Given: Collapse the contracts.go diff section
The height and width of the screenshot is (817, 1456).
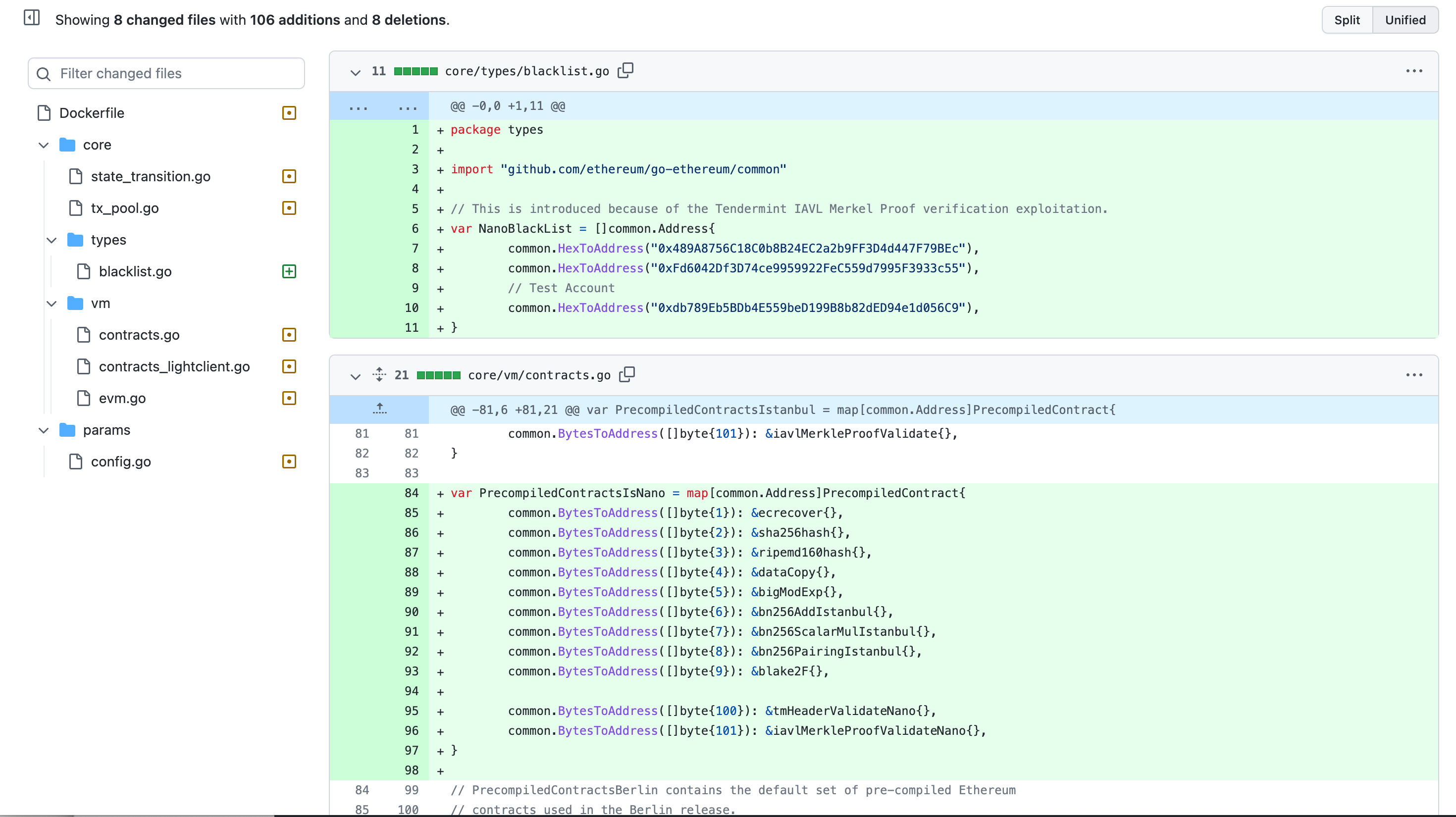Looking at the screenshot, I should [355, 376].
